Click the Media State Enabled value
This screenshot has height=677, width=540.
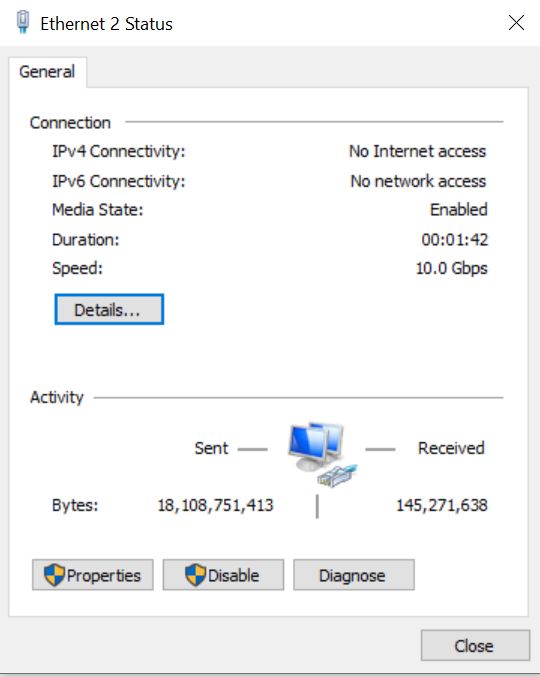459,210
